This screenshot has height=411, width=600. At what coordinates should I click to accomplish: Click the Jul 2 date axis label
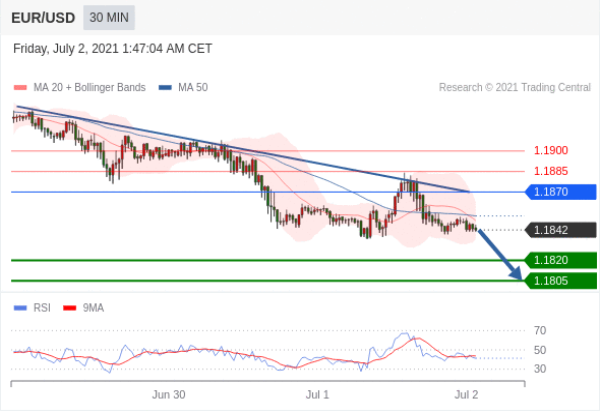tap(466, 395)
